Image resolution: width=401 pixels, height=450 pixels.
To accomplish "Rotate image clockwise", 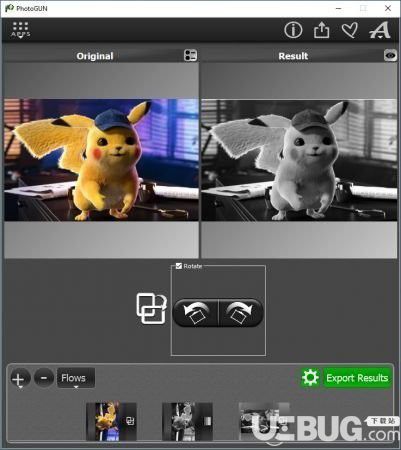I will click(x=241, y=313).
